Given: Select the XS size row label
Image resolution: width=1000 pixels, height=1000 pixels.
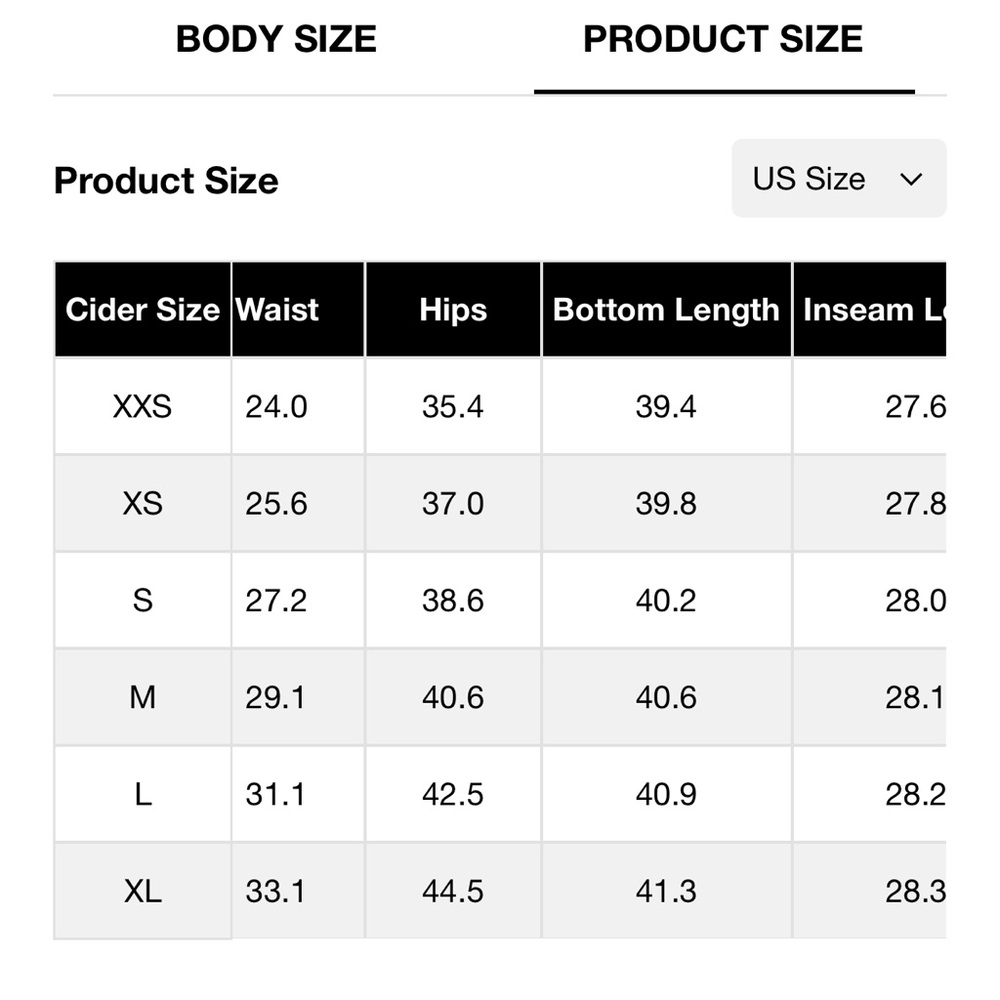Looking at the screenshot, I should (142, 503).
